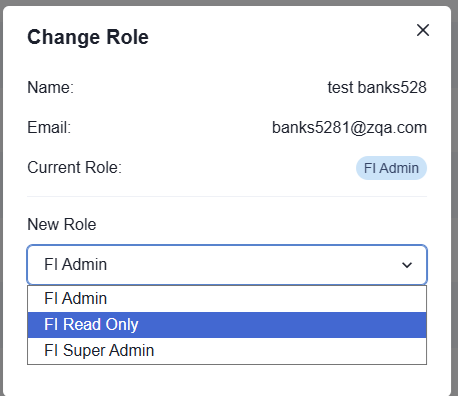Viewport: 458px width, 396px height.
Task: Select the highlighted FI Read Only option
Action: click(227, 325)
